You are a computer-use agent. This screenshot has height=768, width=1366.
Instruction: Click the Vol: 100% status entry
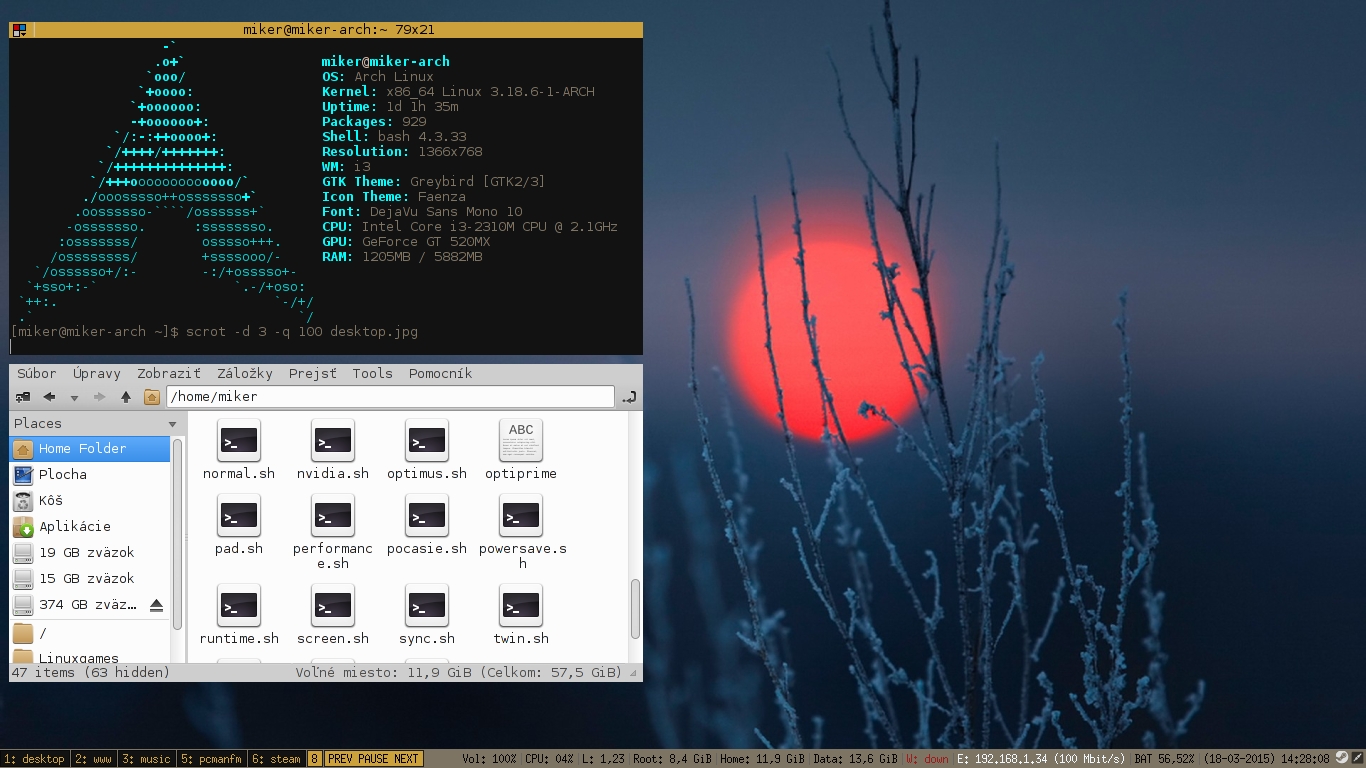[x=489, y=759]
